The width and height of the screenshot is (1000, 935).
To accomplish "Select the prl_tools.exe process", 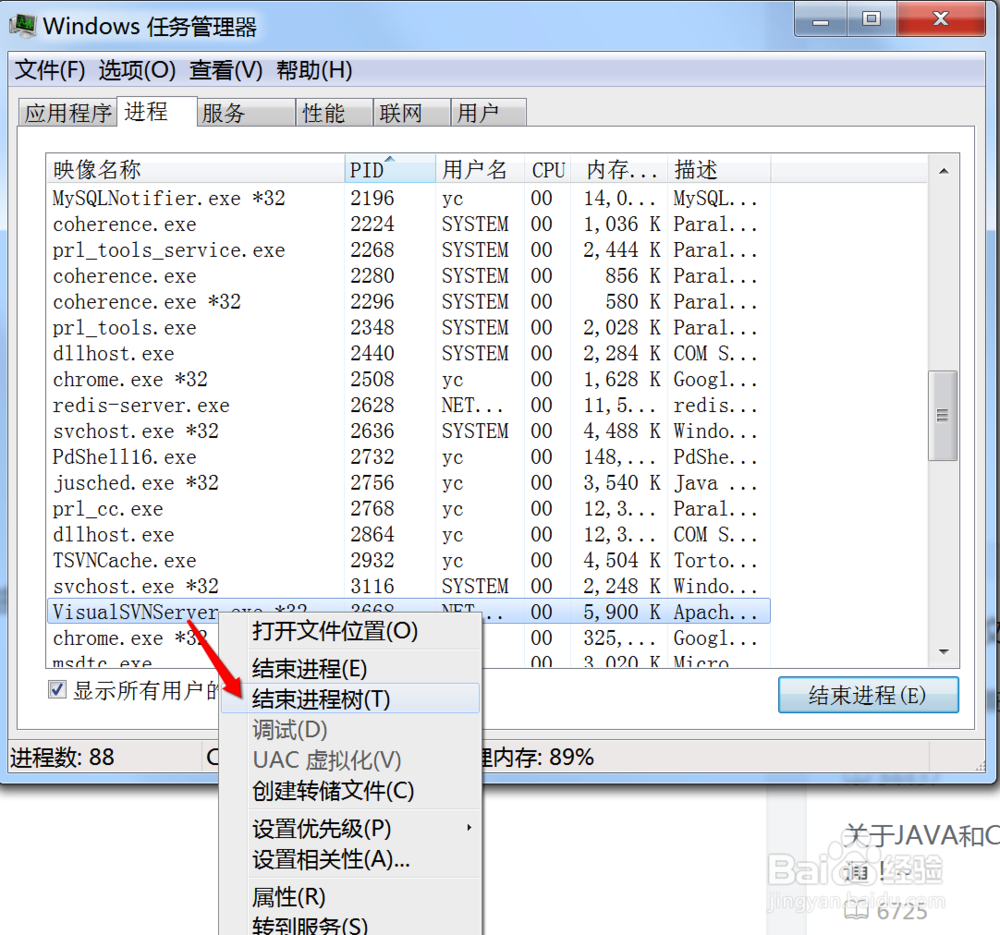I will pyautogui.click(x=408, y=328).
